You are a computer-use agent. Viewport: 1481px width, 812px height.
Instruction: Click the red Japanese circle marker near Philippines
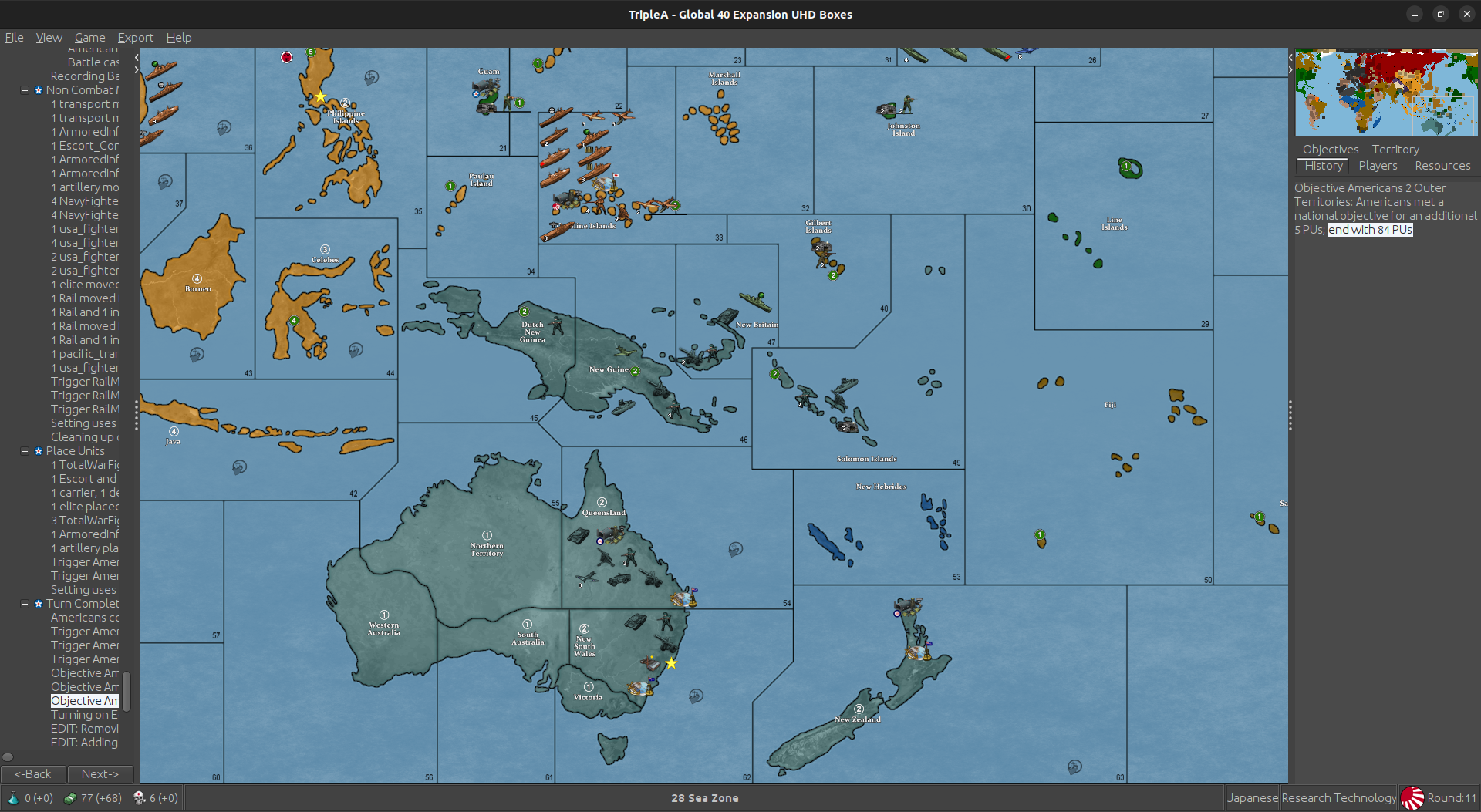[287, 57]
